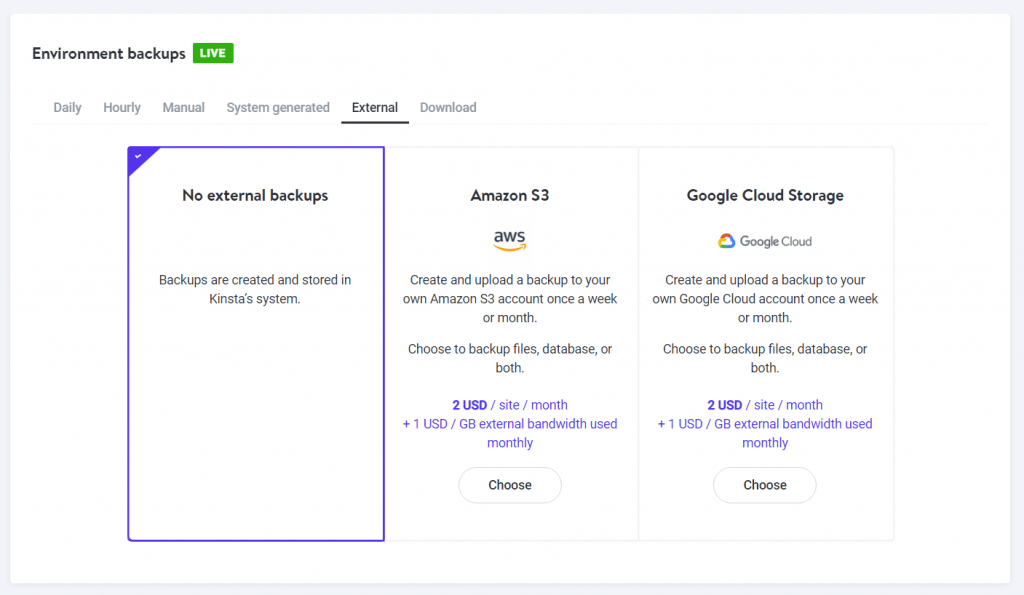Switch to the Download tab
1024x595 pixels.
pyautogui.click(x=448, y=108)
